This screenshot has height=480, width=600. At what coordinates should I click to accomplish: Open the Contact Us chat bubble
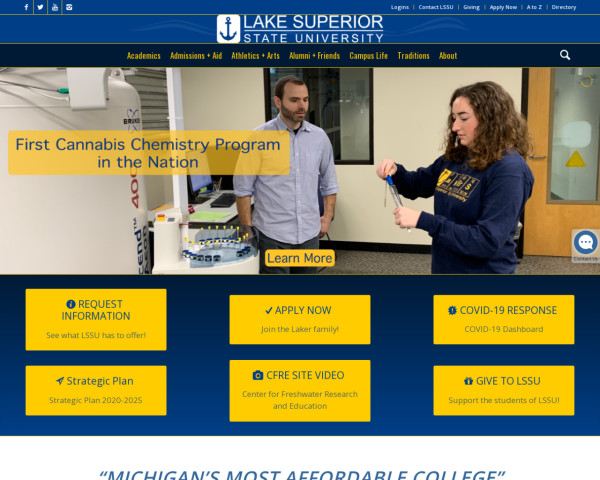pyautogui.click(x=585, y=243)
